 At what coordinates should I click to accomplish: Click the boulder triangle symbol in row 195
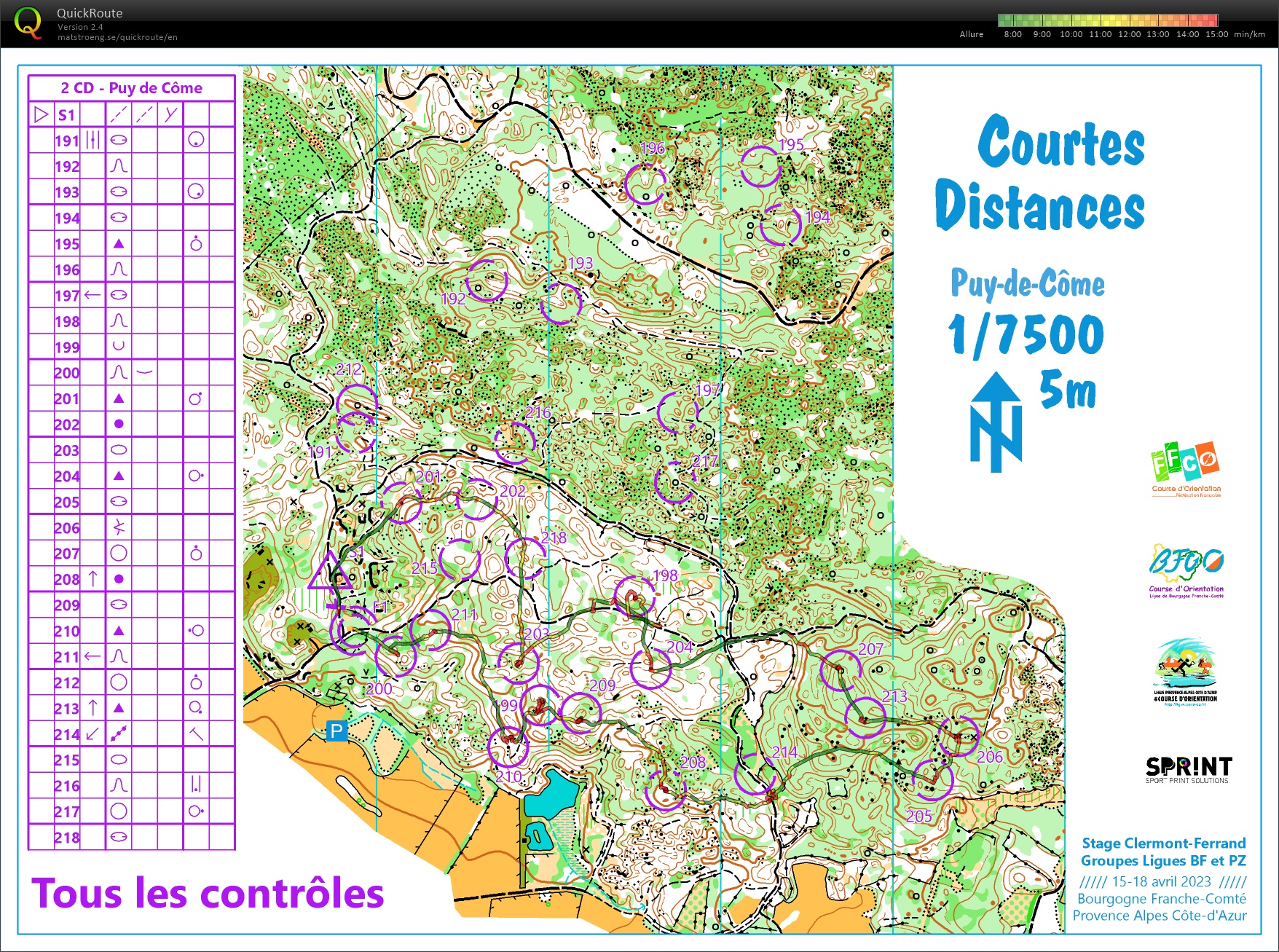(119, 243)
